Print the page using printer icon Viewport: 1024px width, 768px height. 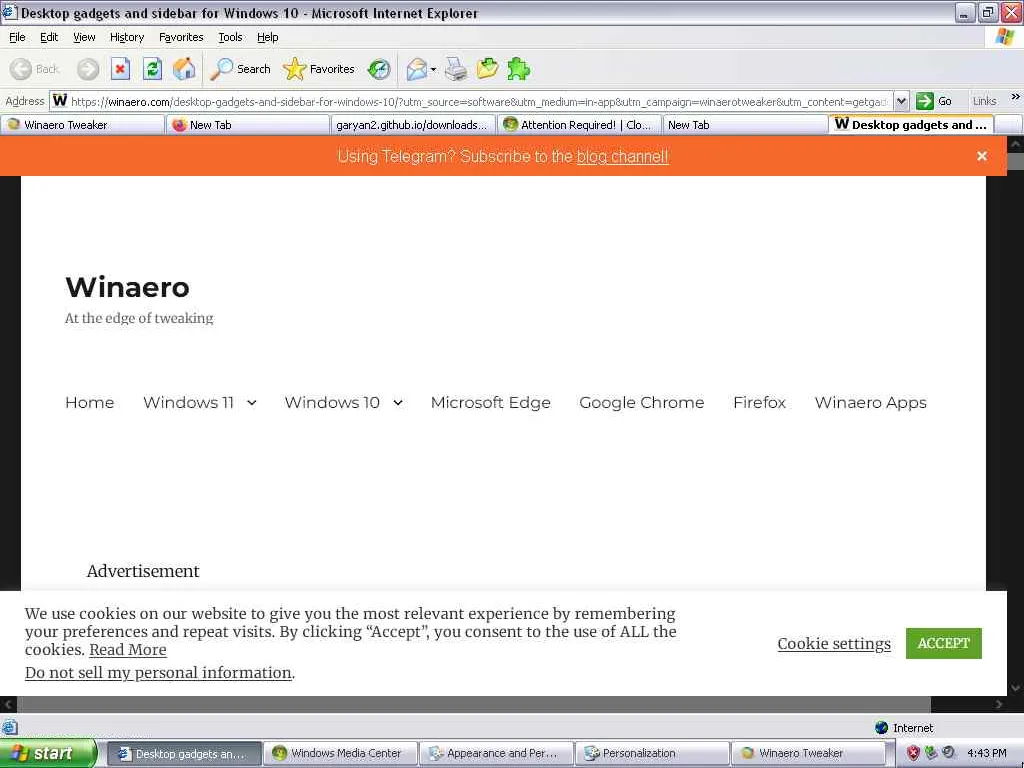click(456, 69)
